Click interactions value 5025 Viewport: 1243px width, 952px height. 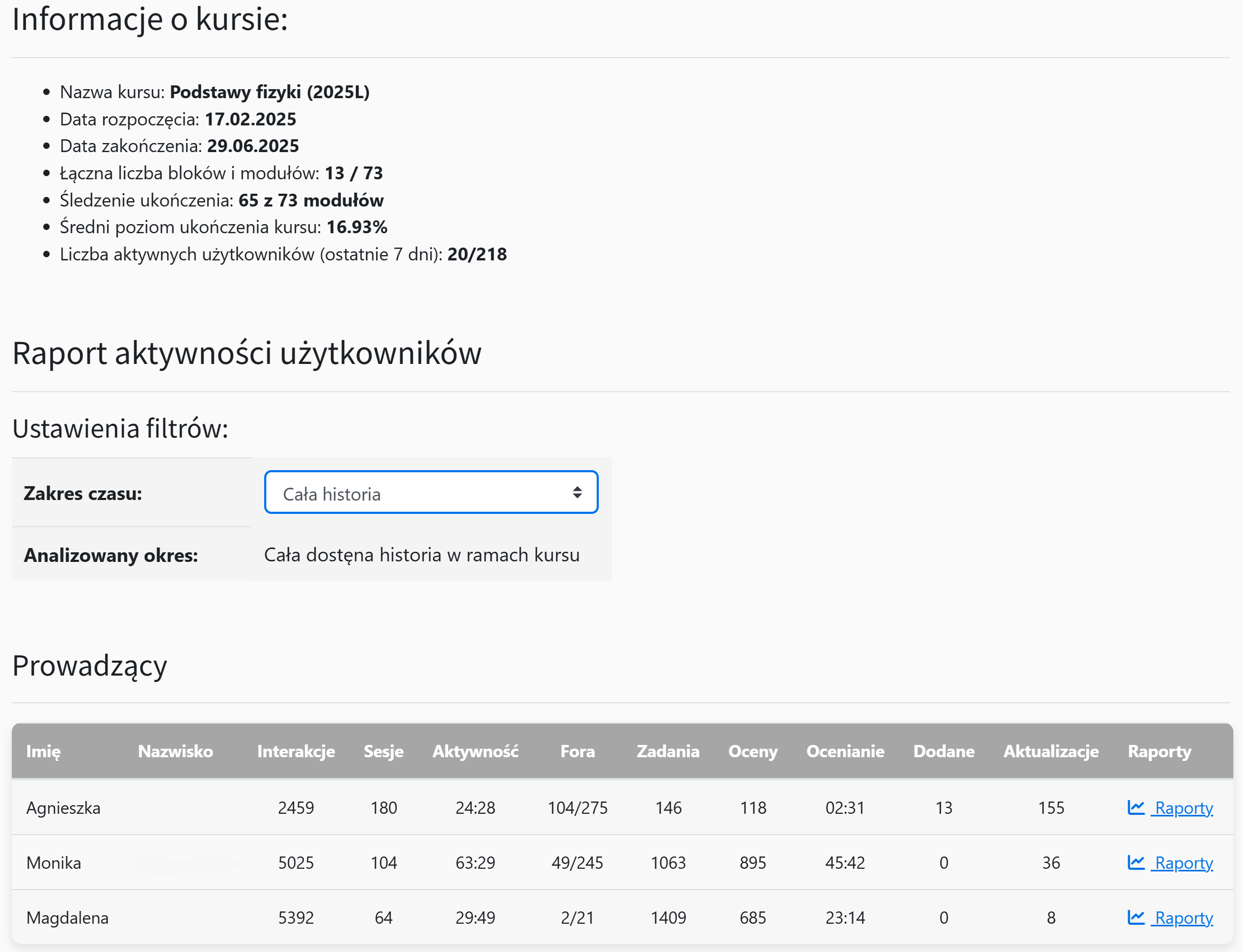coord(296,863)
